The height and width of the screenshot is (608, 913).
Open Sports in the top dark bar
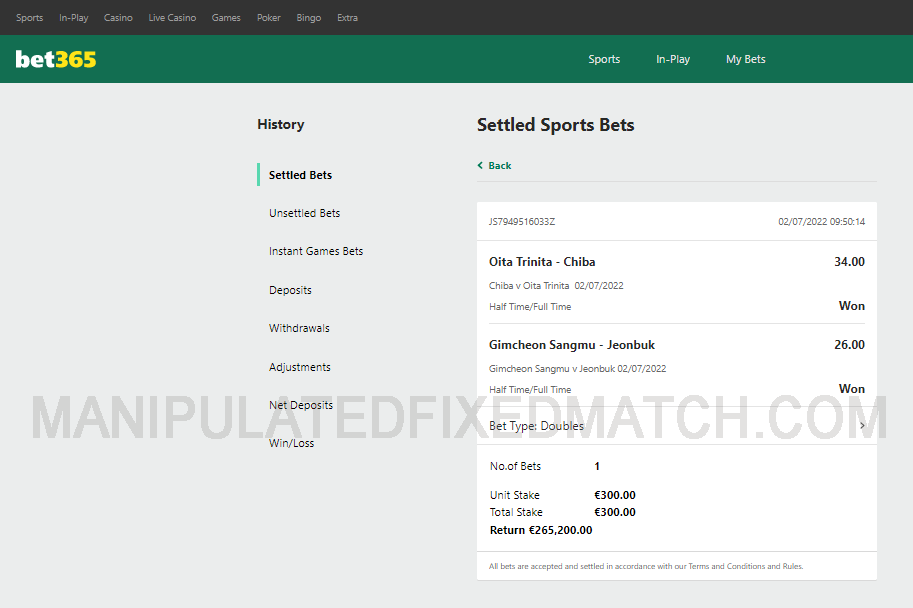(x=29, y=18)
